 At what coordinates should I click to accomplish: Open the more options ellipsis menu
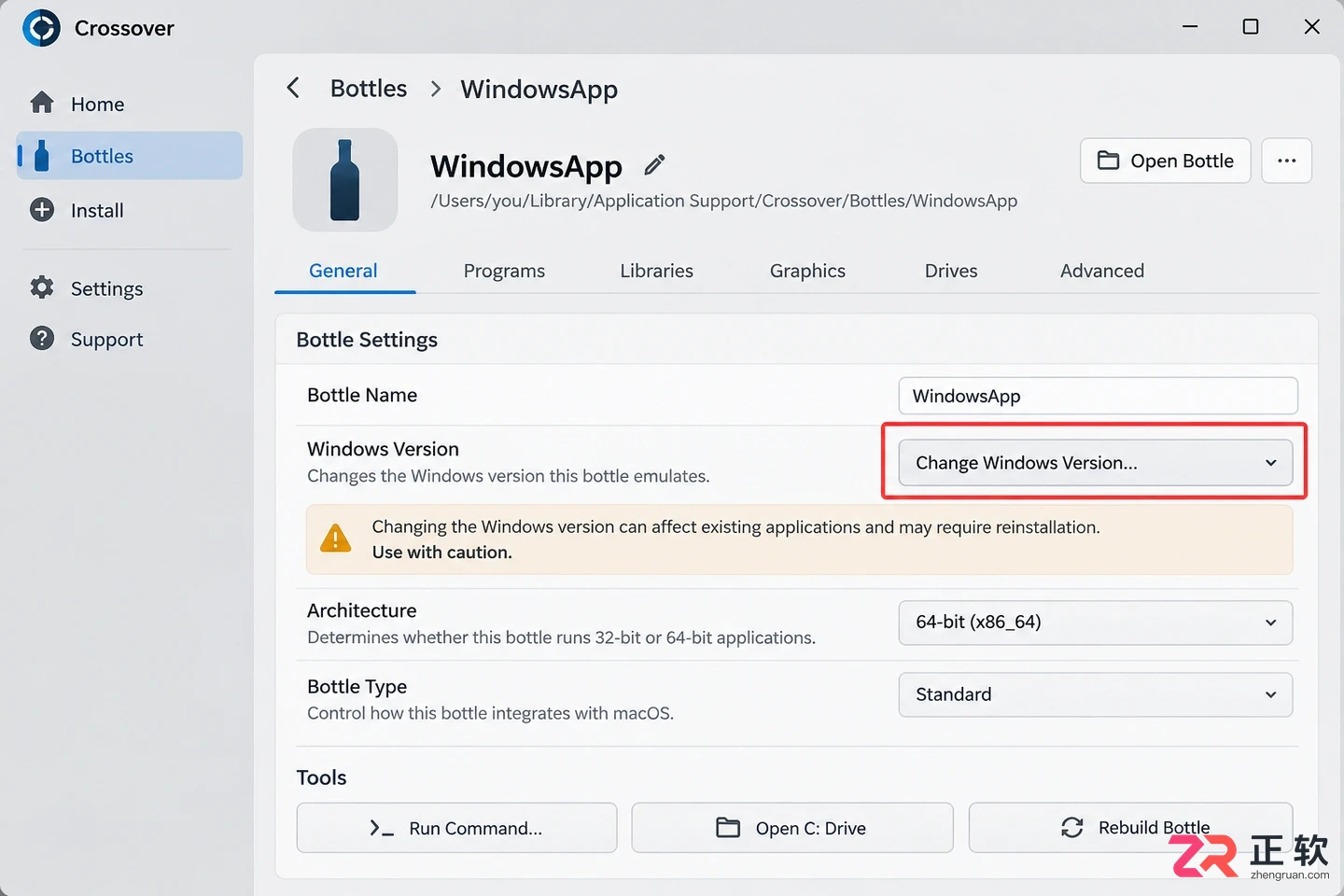(1287, 161)
